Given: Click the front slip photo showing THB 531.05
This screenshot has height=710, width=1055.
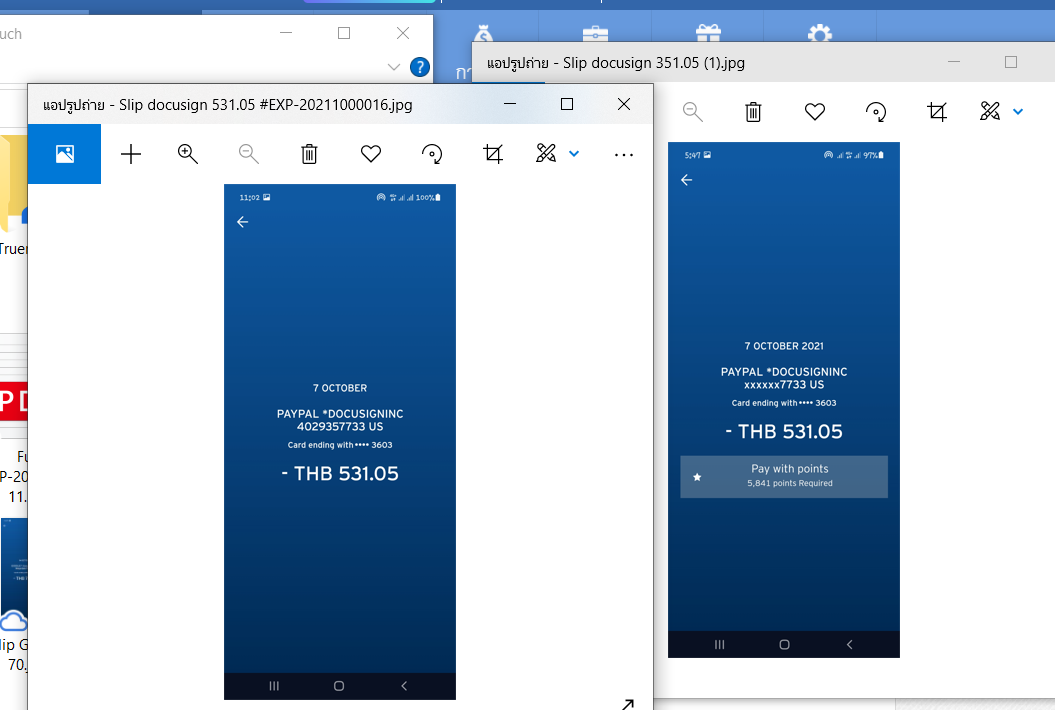Looking at the screenshot, I should pos(340,441).
